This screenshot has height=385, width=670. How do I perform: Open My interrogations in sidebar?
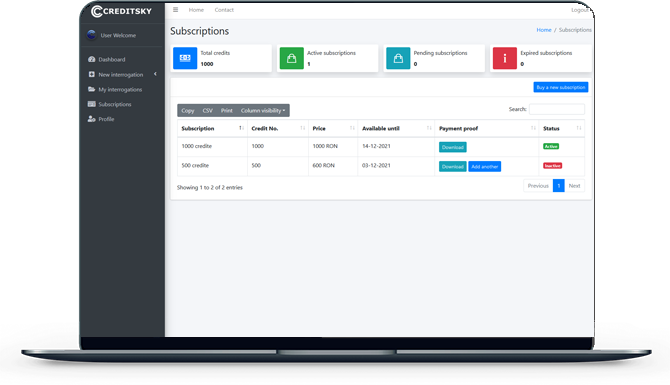point(120,89)
